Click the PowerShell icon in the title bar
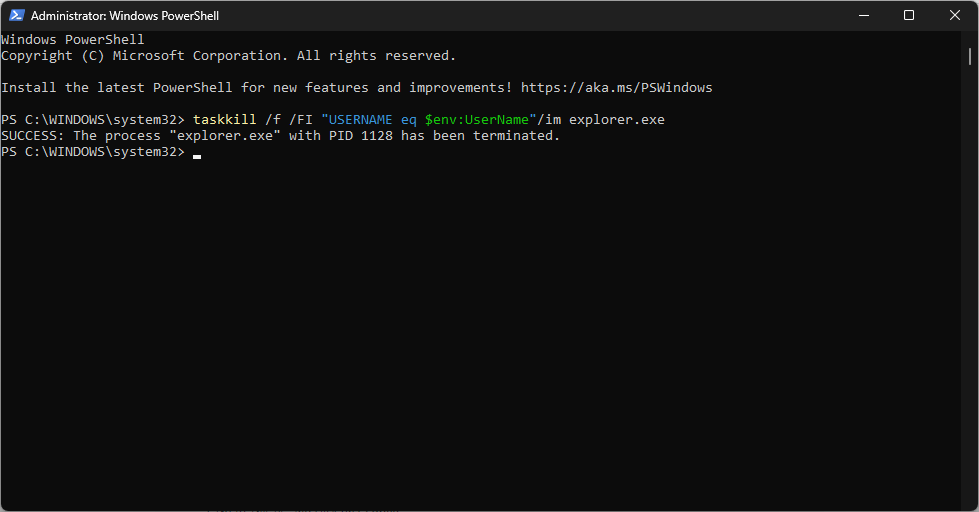This screenshot has width=979, height=512. tap(15, 16)
